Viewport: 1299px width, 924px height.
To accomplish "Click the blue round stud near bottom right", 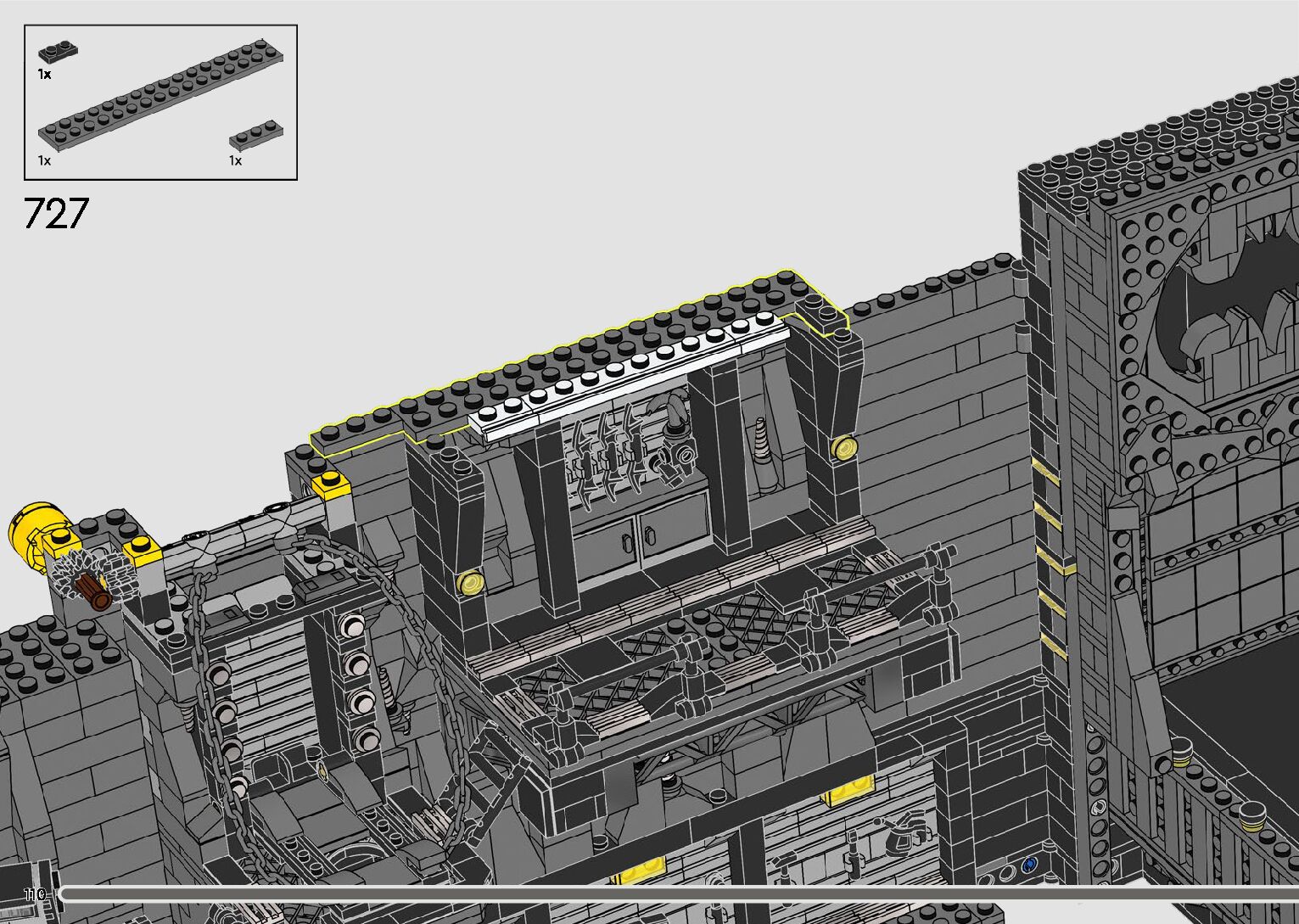I will 1029,865.
